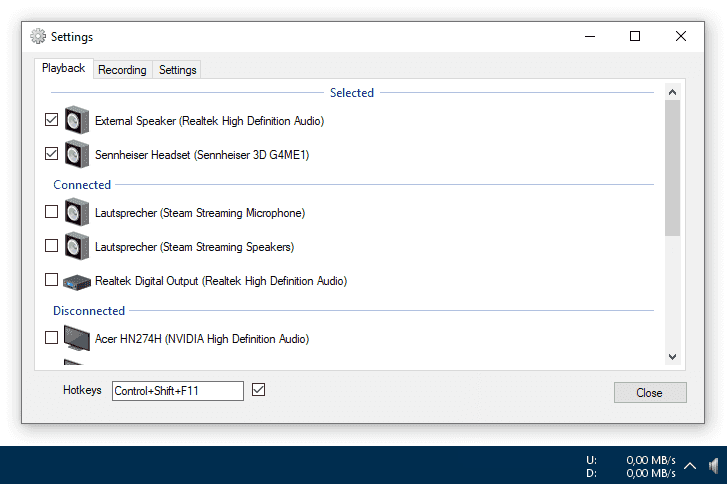Click the Selected group header

pos(352,93)
